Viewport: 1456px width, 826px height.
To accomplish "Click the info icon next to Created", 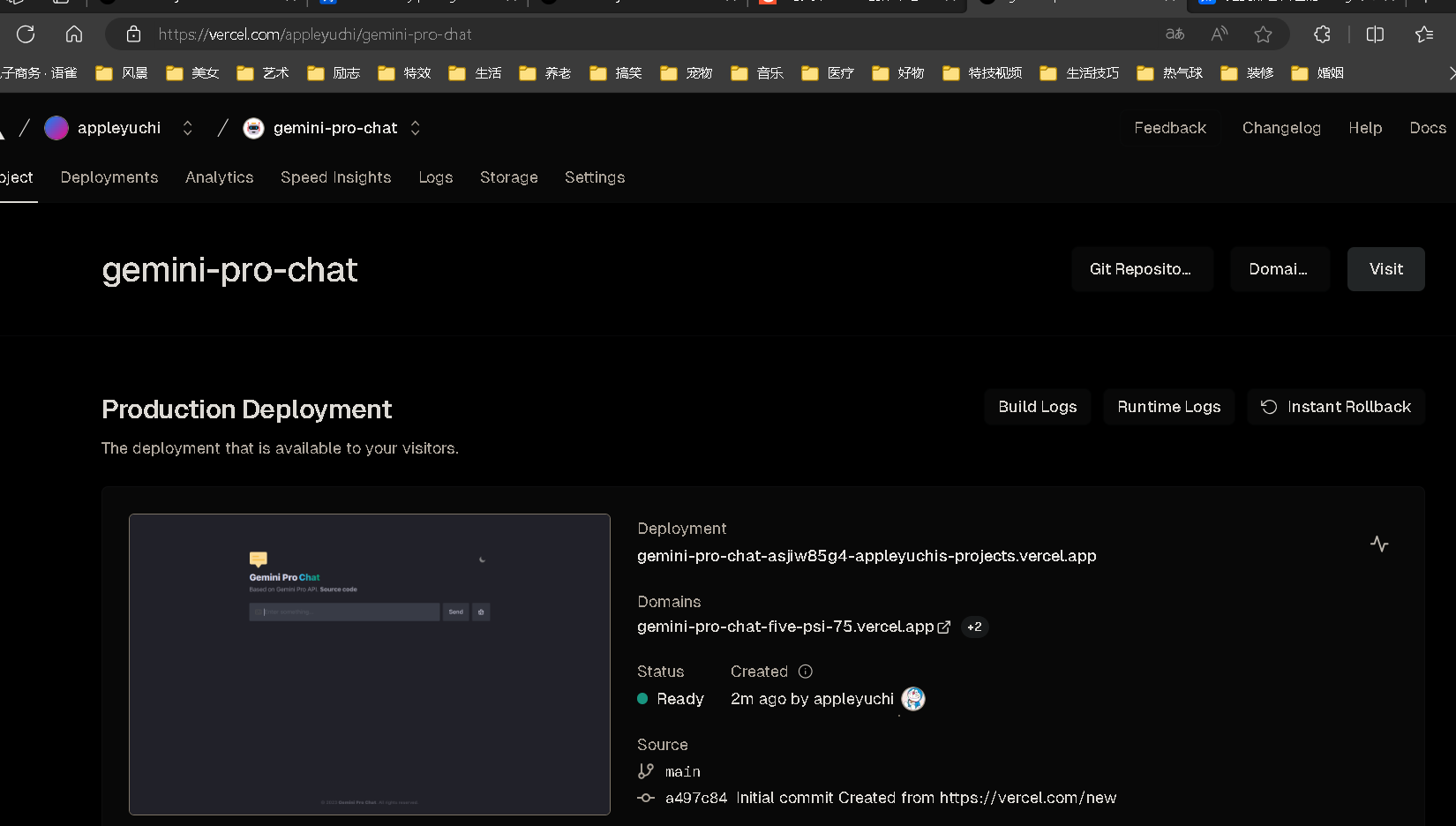I will pos(804,672).
